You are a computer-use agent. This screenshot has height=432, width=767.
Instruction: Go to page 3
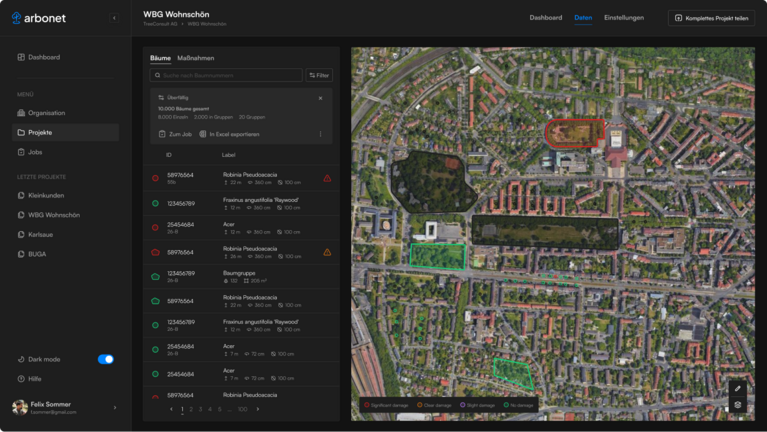click(201, 409)
